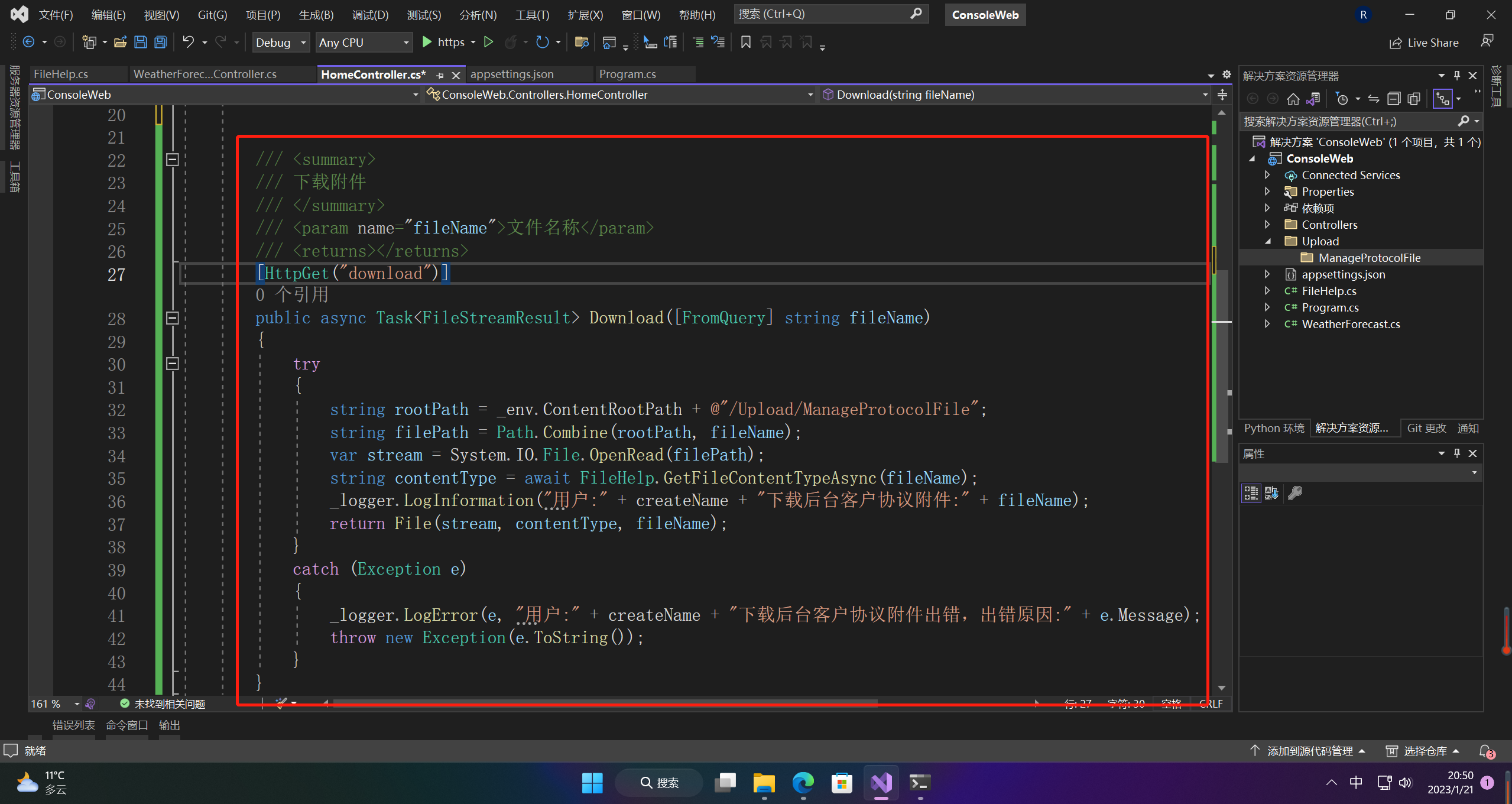Click the editor horizontal scrollbar

pyautogui.click(x=604, y=702)
